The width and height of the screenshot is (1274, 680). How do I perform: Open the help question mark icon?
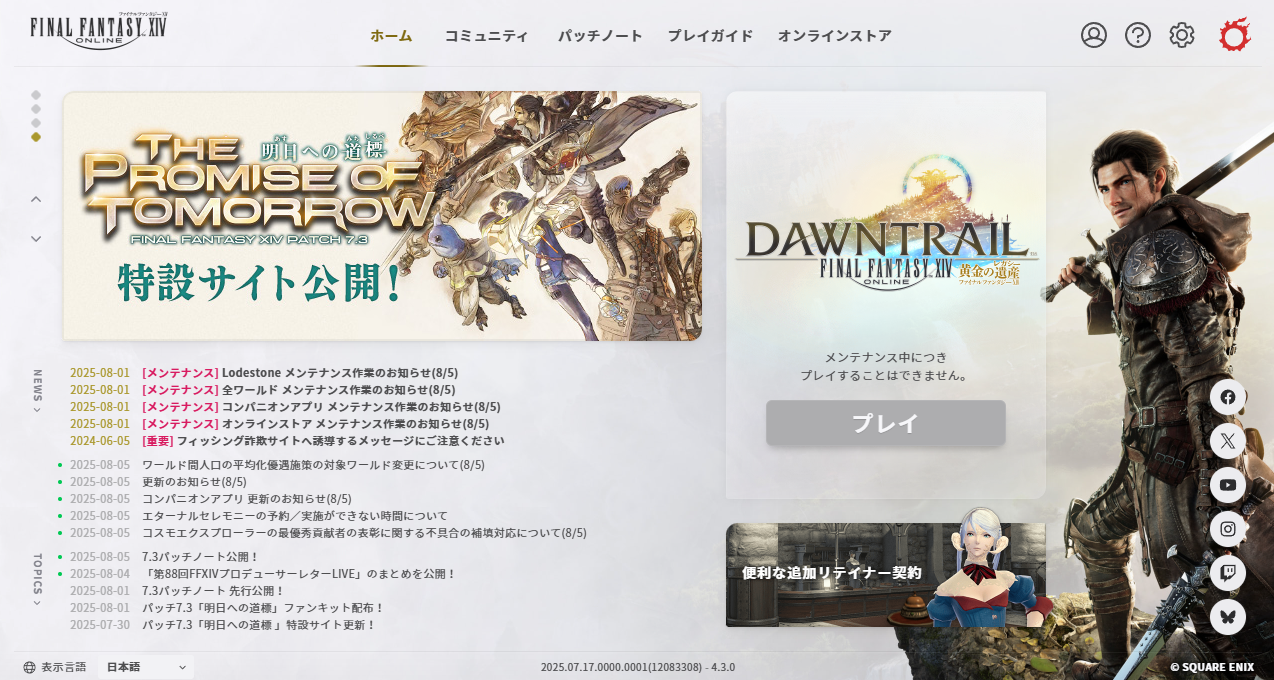coord(1138,35)
